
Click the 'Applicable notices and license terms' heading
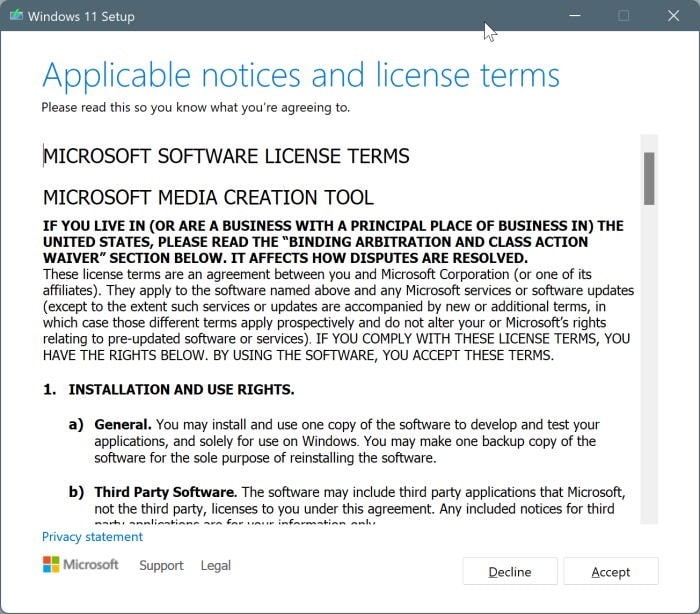coord(300,76)
